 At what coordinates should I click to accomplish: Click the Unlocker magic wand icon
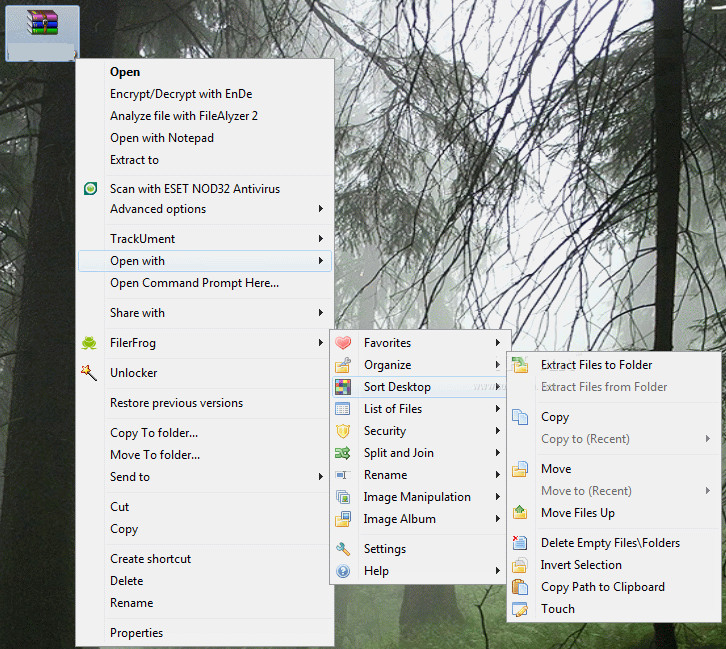click(89, 373)
